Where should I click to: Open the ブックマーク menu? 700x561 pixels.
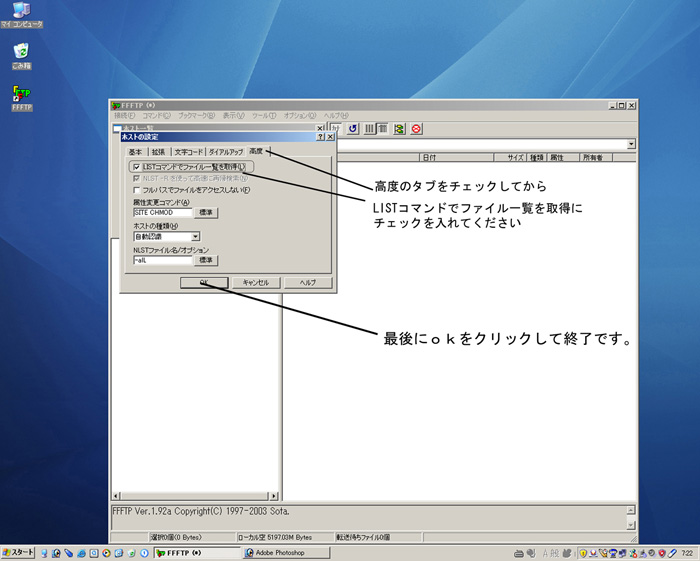(196, 116)
